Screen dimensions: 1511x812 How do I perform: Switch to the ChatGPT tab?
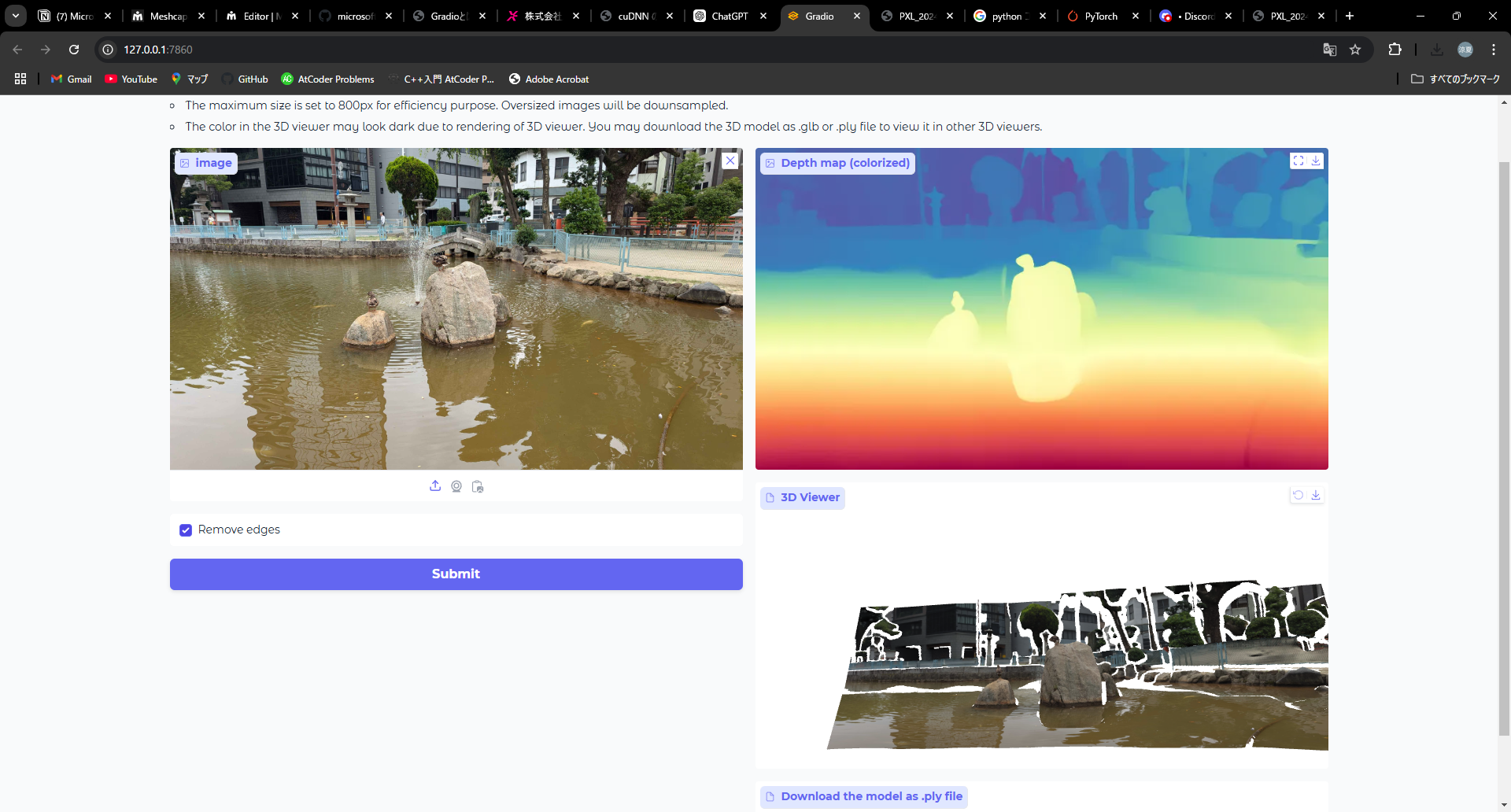729,16
